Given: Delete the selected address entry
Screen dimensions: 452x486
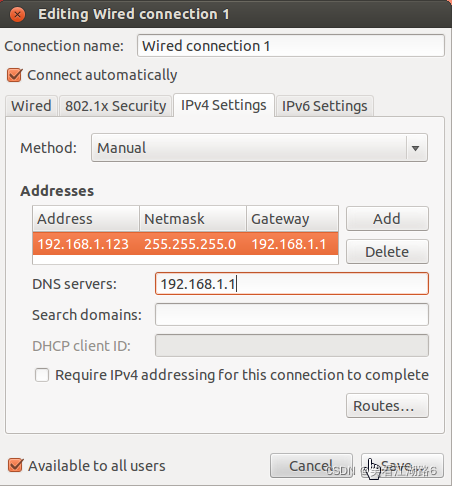Looking at the screenshot, I should click(387, 252).
